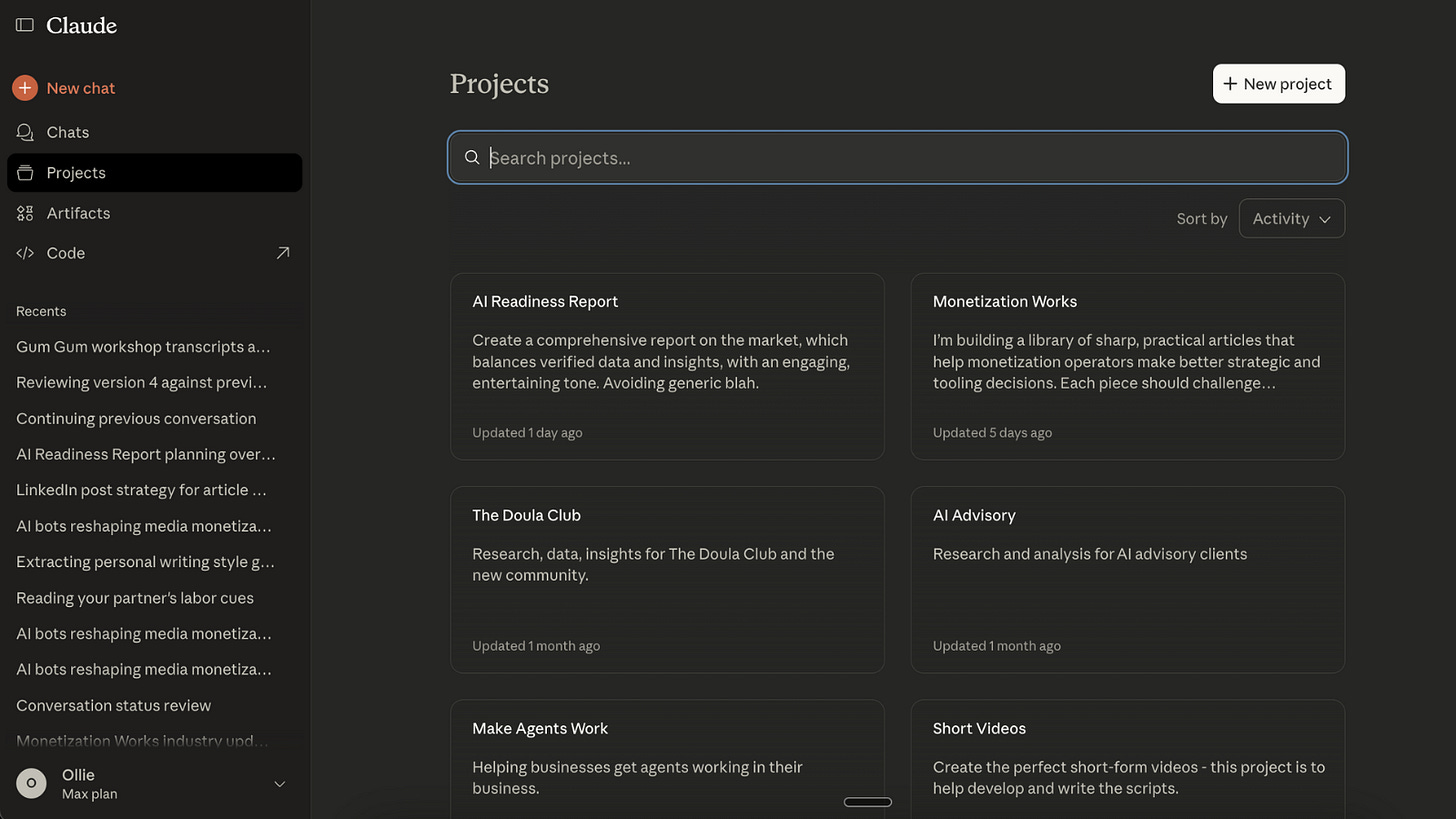Click the Sort by label
The height and width of the screenshot is (819, 1456).
(x=1202, y=218)
